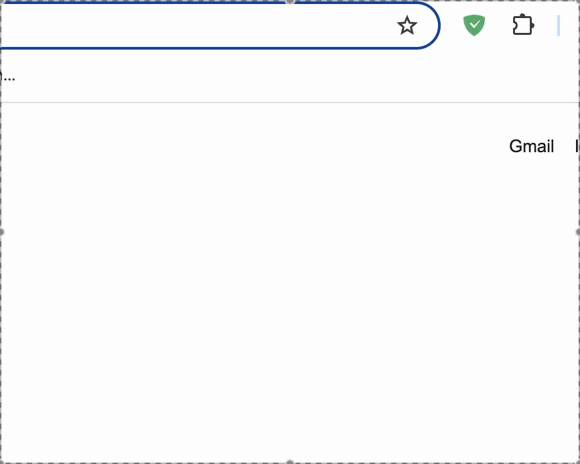Screen dimensions: 580x464
Task: Open the partially visible Images link
Action: [x=577, y=146]
